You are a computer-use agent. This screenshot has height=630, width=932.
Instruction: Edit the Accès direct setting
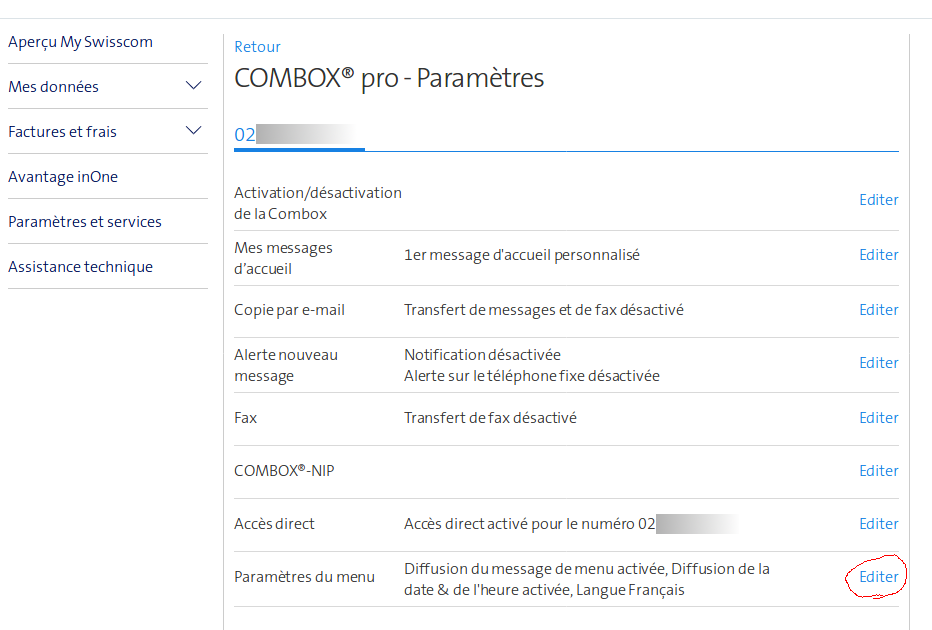(x=878, y=523)
